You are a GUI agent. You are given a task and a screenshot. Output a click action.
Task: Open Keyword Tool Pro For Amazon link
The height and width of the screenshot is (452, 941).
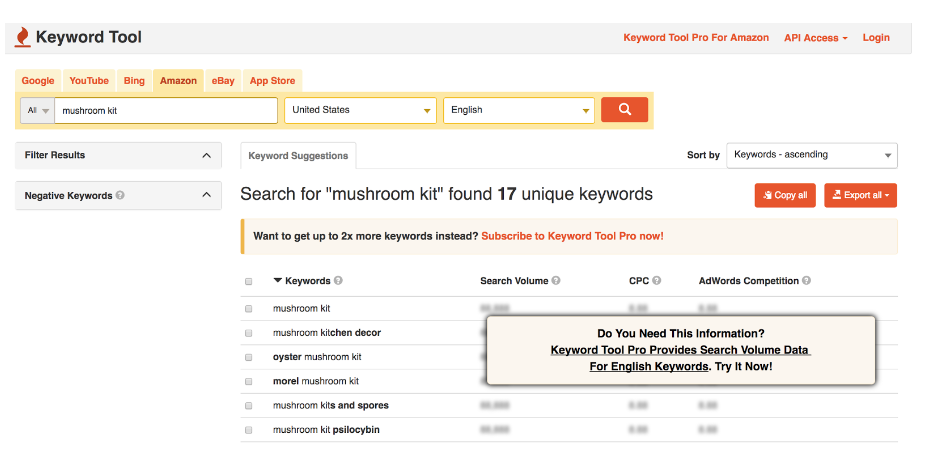(x=696, y=38)
